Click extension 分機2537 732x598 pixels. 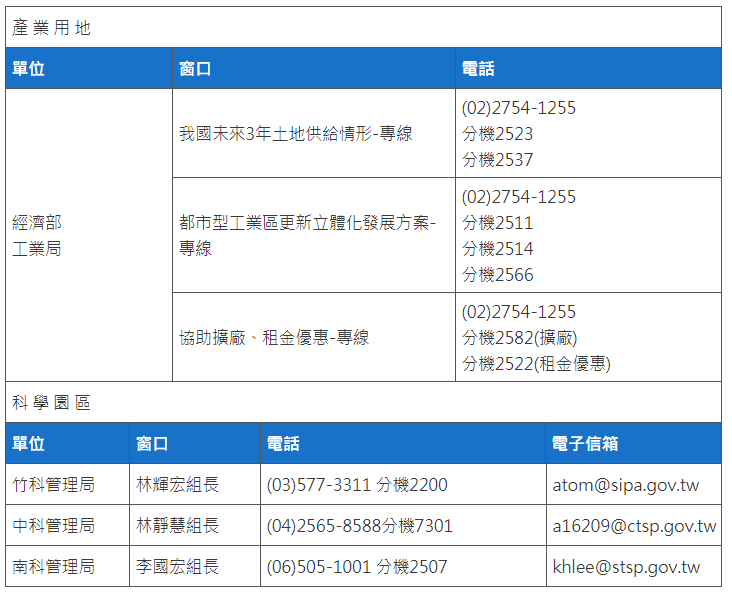[x=498, y=160]
